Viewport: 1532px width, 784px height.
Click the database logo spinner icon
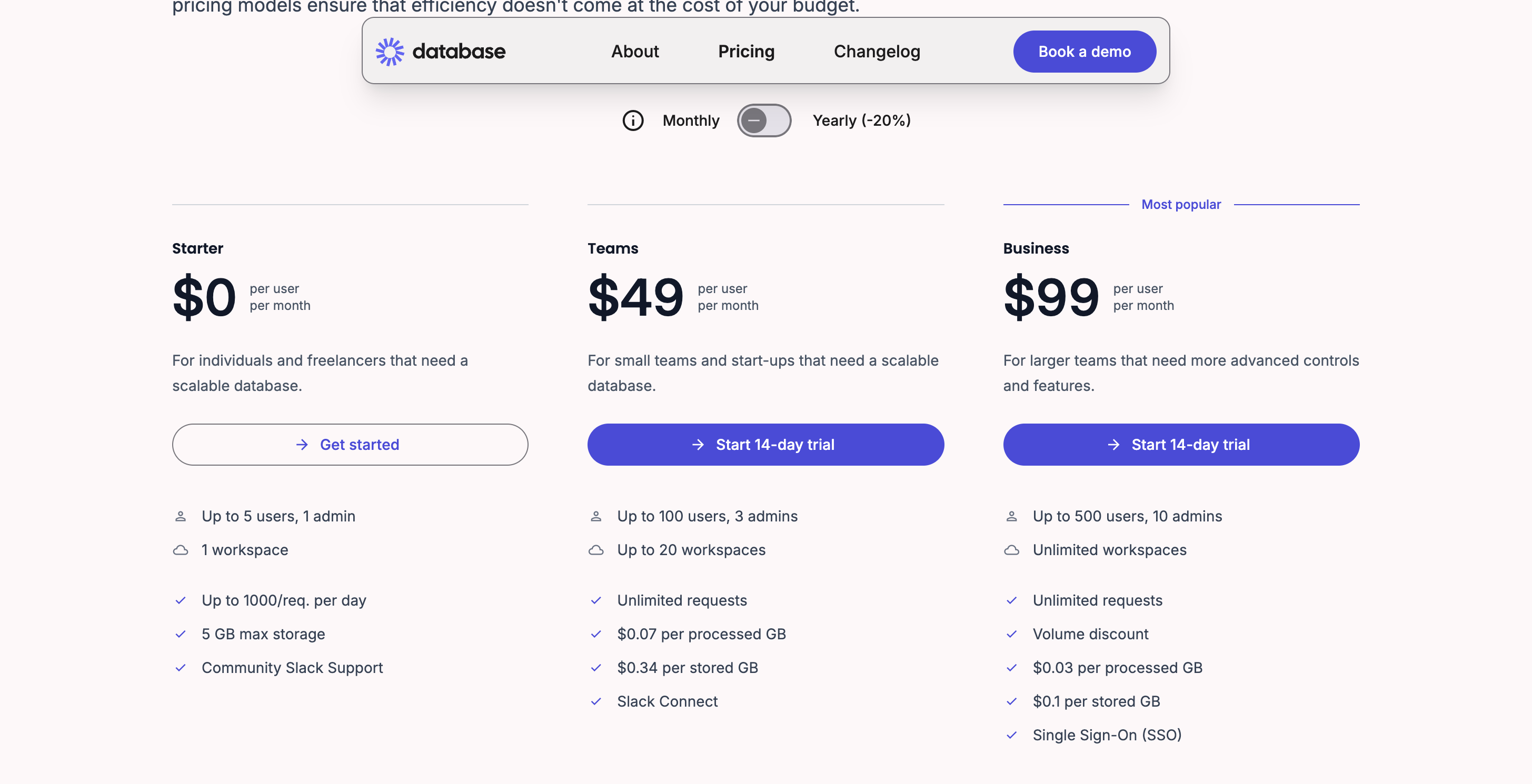[x=391, y=51]
